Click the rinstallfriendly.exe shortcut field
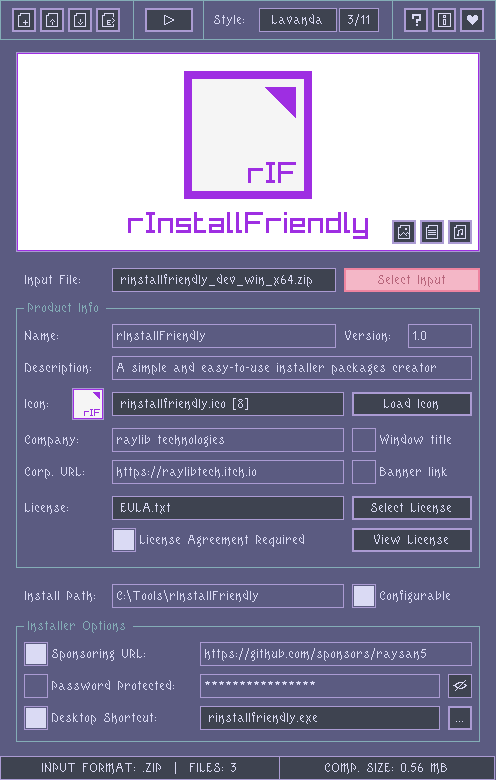The width and height of the screenshot is (496, 780). (x=320, y=718)
